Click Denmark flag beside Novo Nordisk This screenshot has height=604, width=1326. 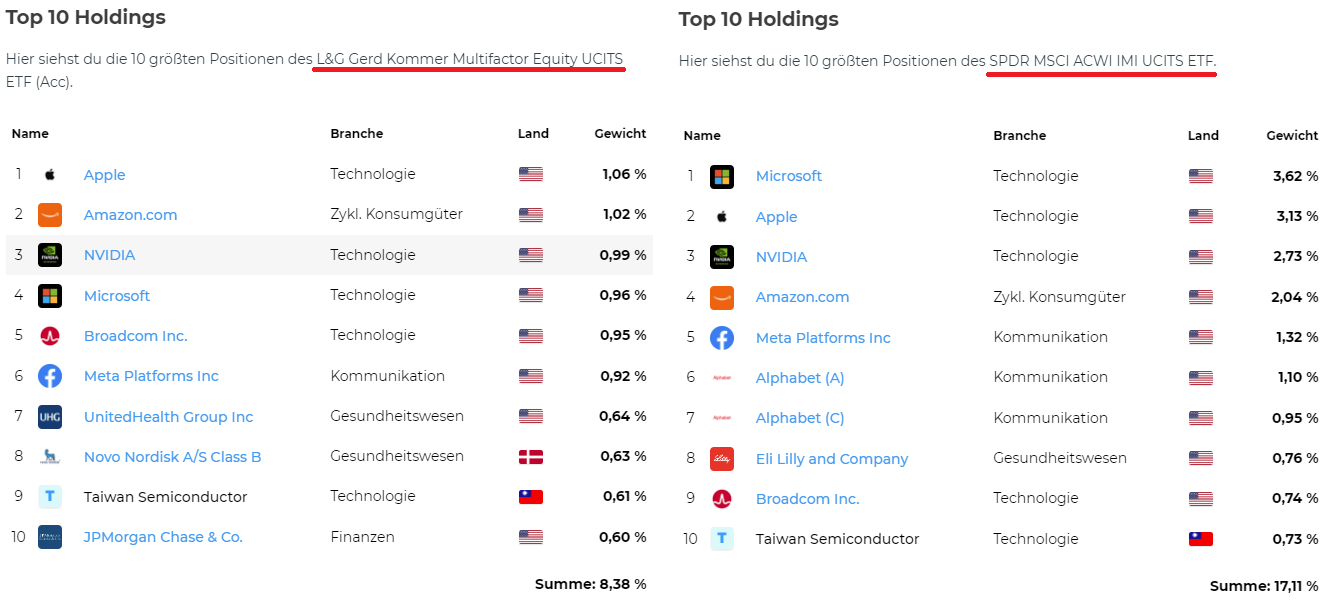pos(531,457)
